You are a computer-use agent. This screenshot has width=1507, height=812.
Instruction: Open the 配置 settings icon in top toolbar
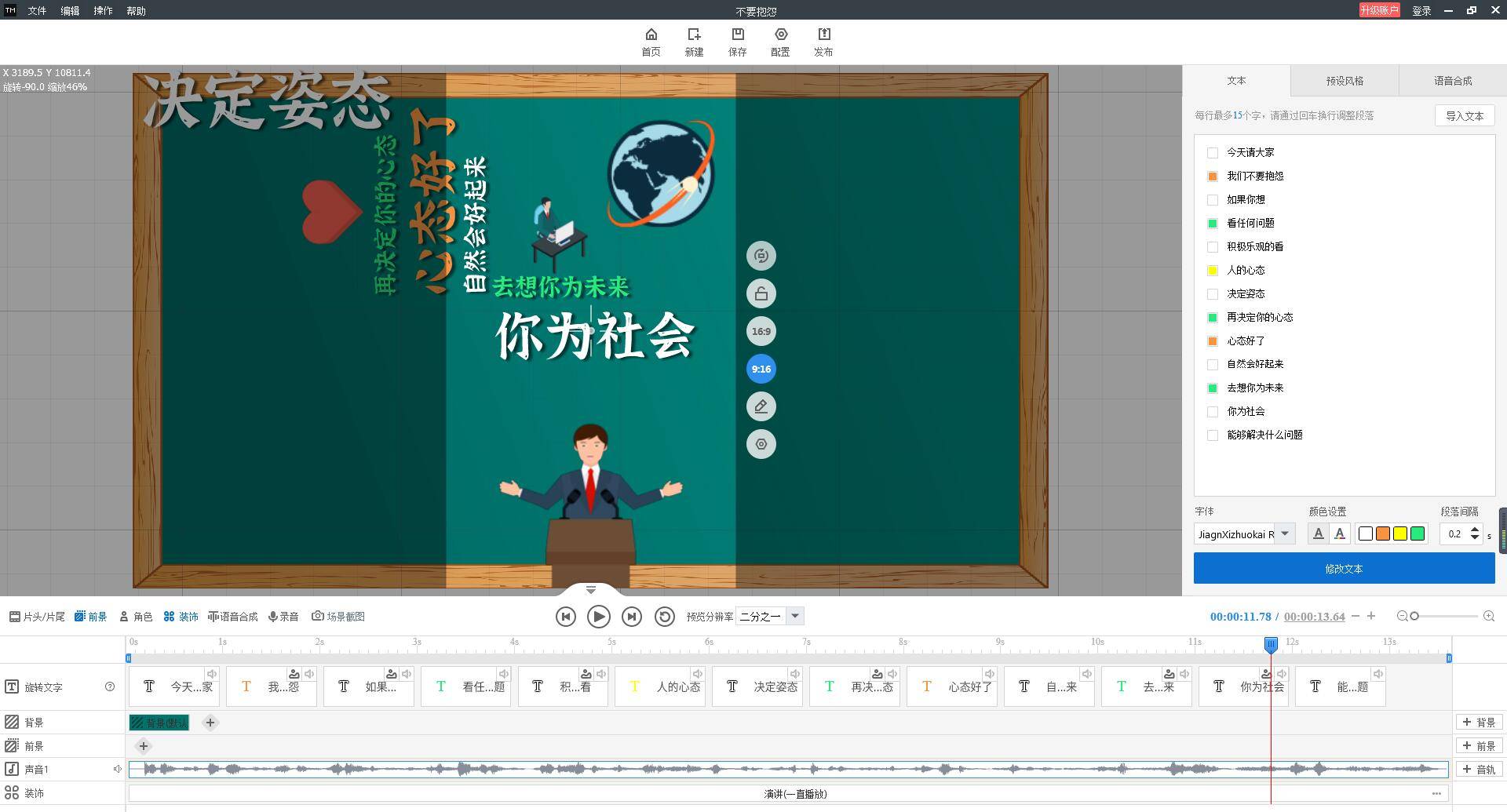780,35
